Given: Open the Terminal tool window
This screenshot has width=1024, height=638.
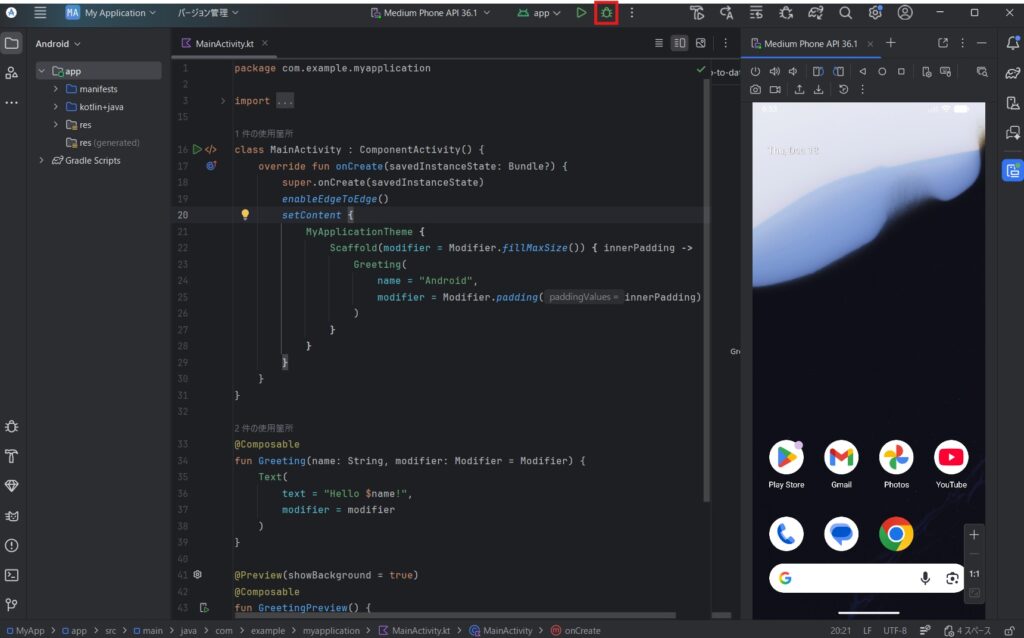Looking at the screenshot, I should click(12, 575).
